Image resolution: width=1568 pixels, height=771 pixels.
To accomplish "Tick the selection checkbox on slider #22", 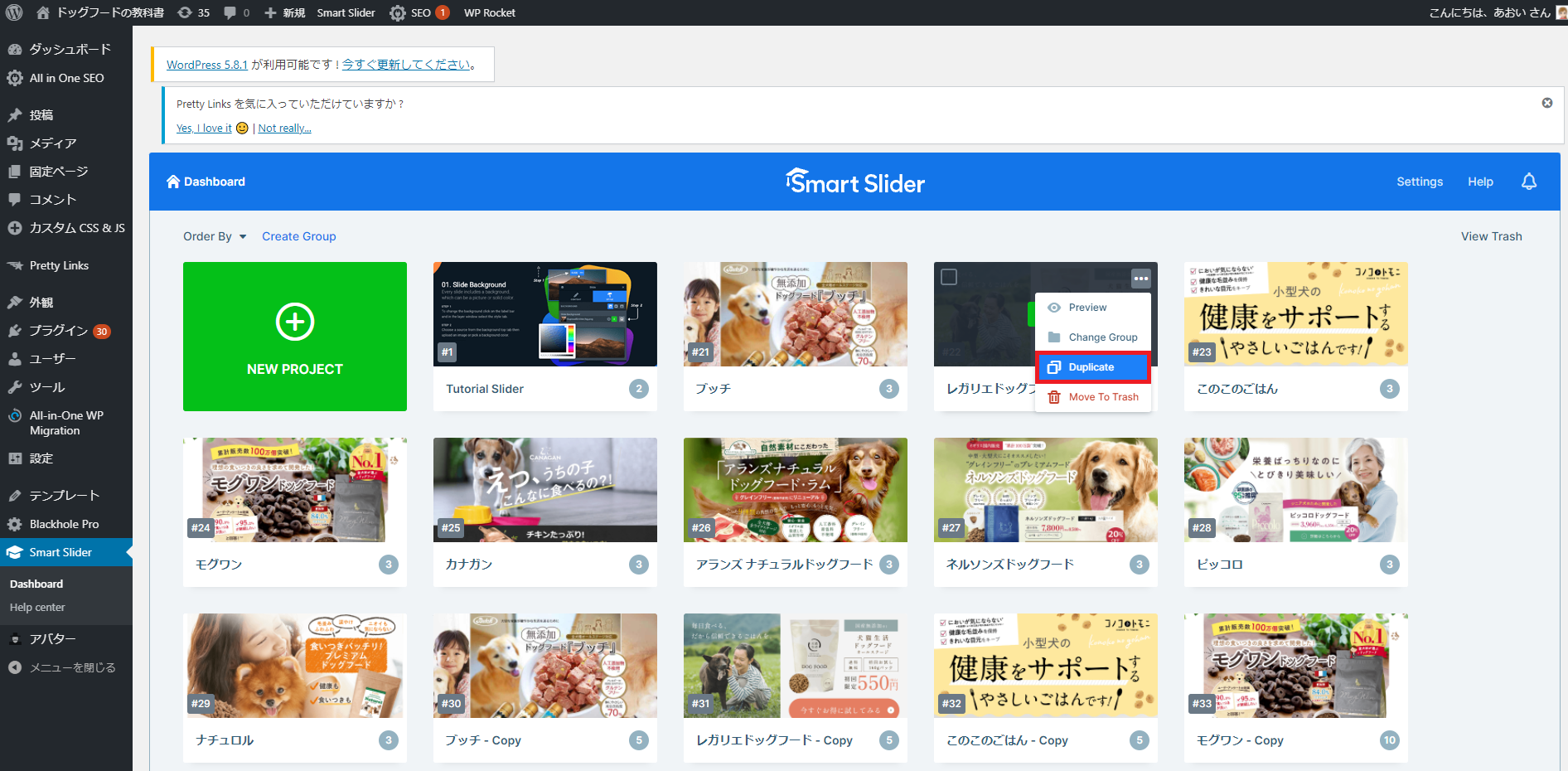I will [x=949, y=278].
